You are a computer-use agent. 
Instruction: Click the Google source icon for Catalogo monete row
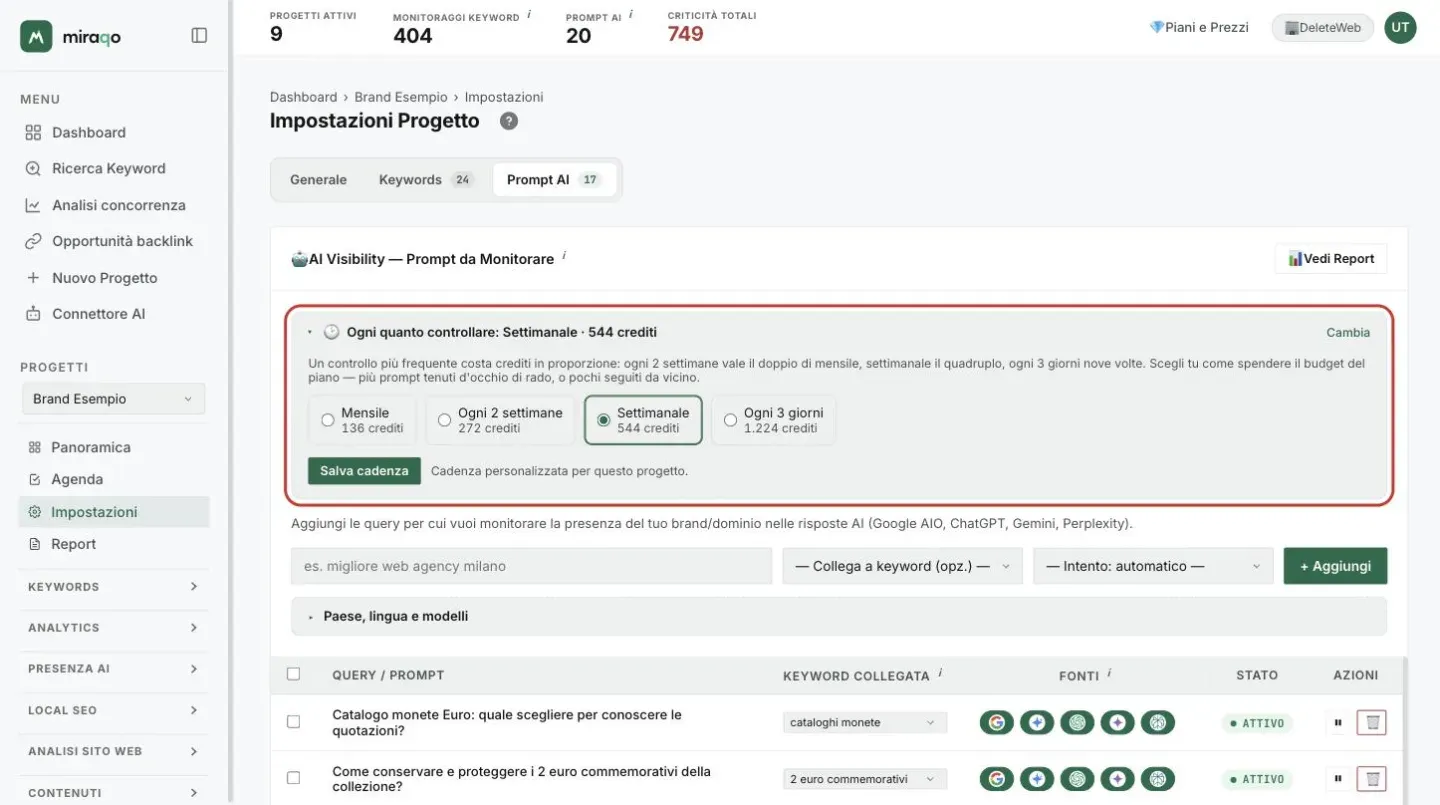[996, 722]
